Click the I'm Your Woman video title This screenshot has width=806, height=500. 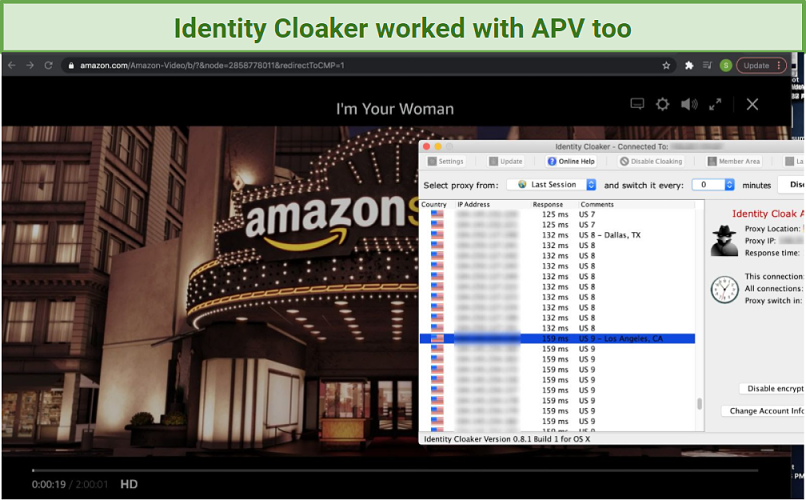pos(395,109)
